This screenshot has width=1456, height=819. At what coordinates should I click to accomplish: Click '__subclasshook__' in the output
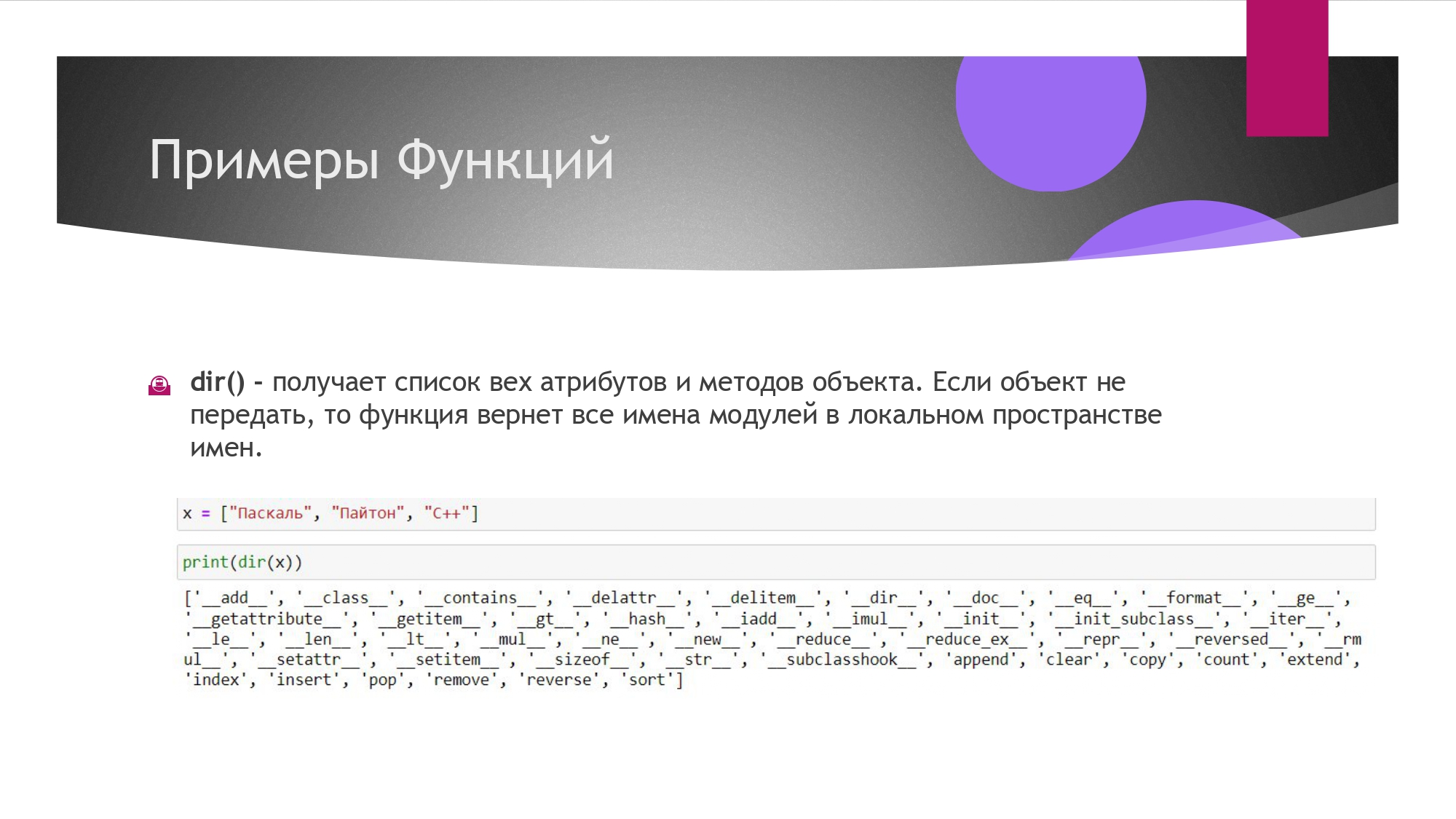click(842, 660)
